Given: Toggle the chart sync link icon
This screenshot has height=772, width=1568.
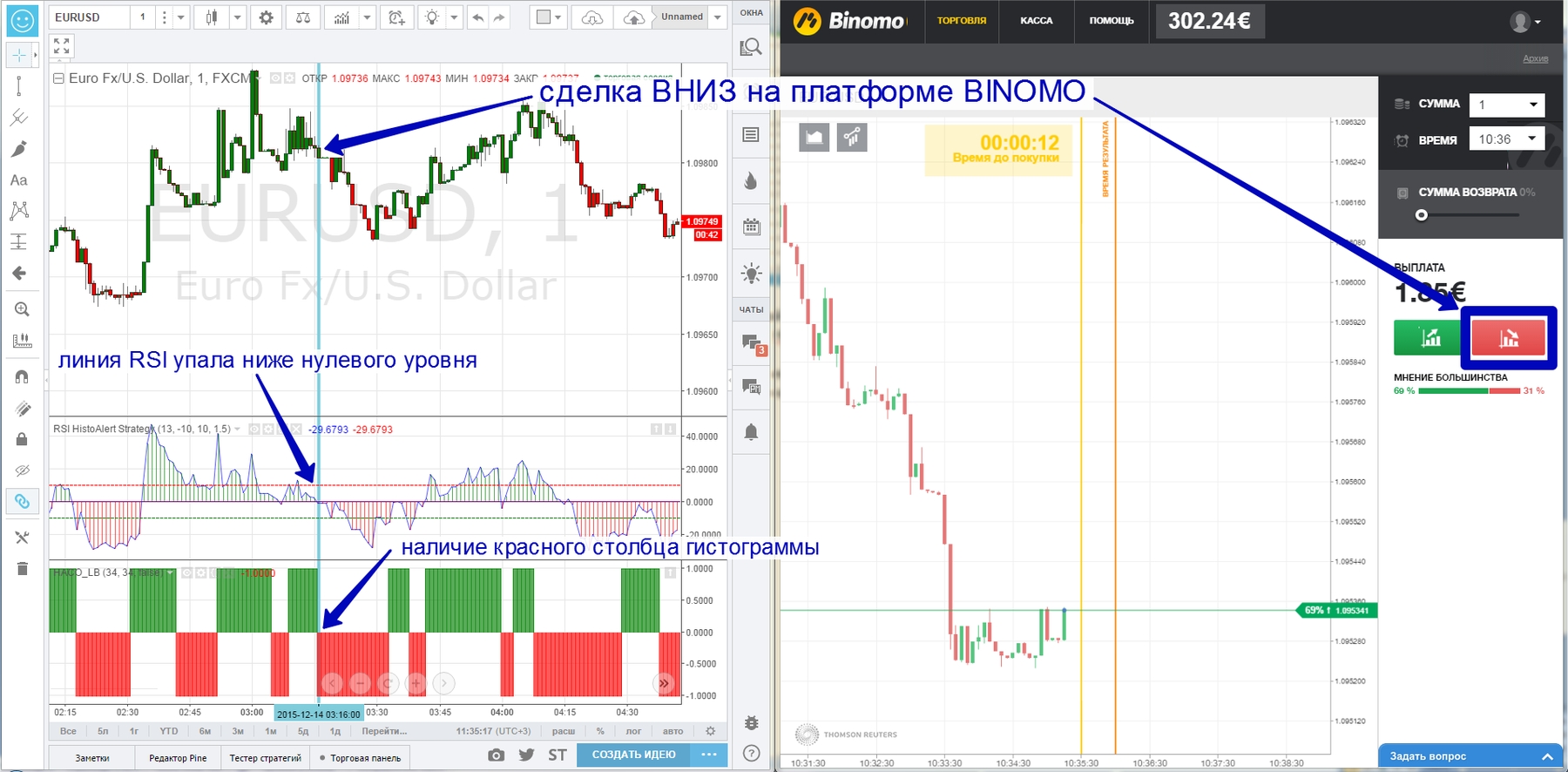Looking at the screenshot, I should 22,501.
